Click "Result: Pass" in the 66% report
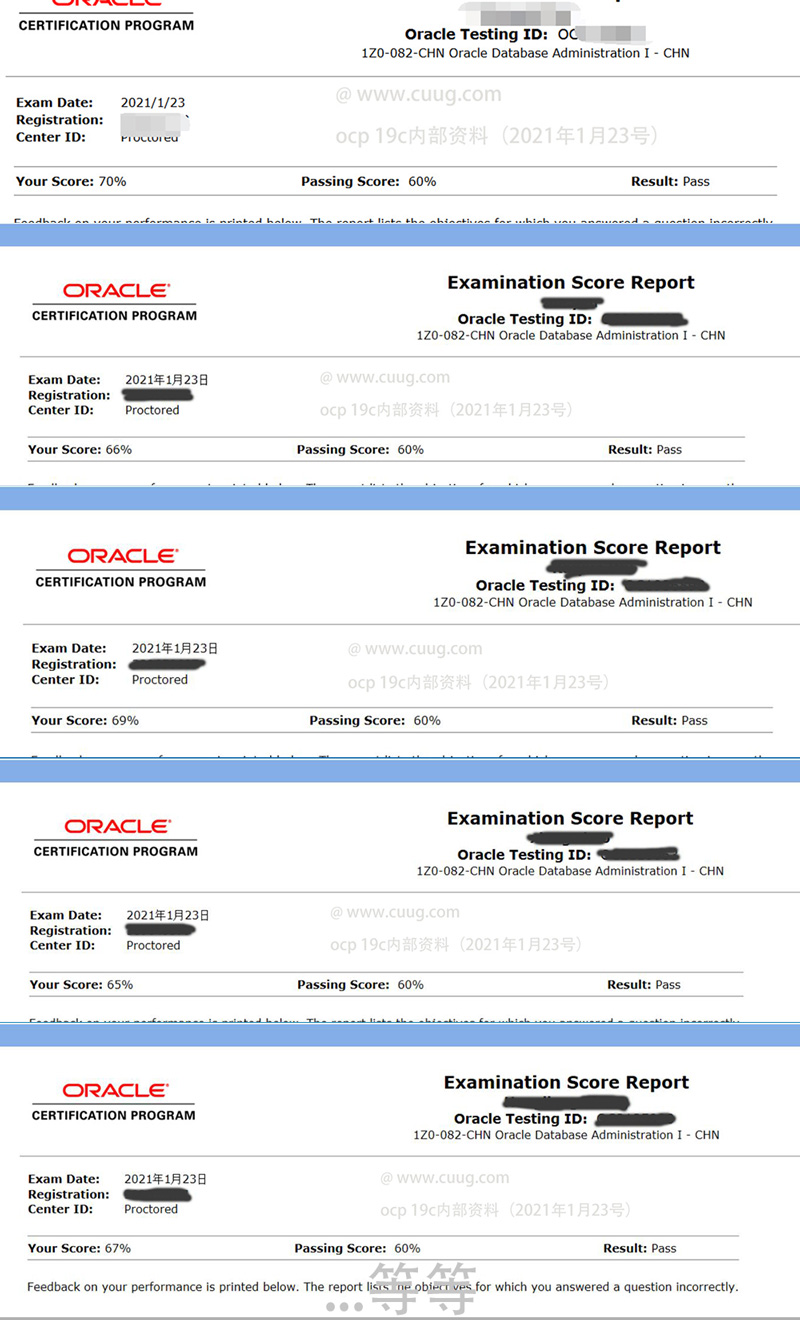 click(645, 449)
